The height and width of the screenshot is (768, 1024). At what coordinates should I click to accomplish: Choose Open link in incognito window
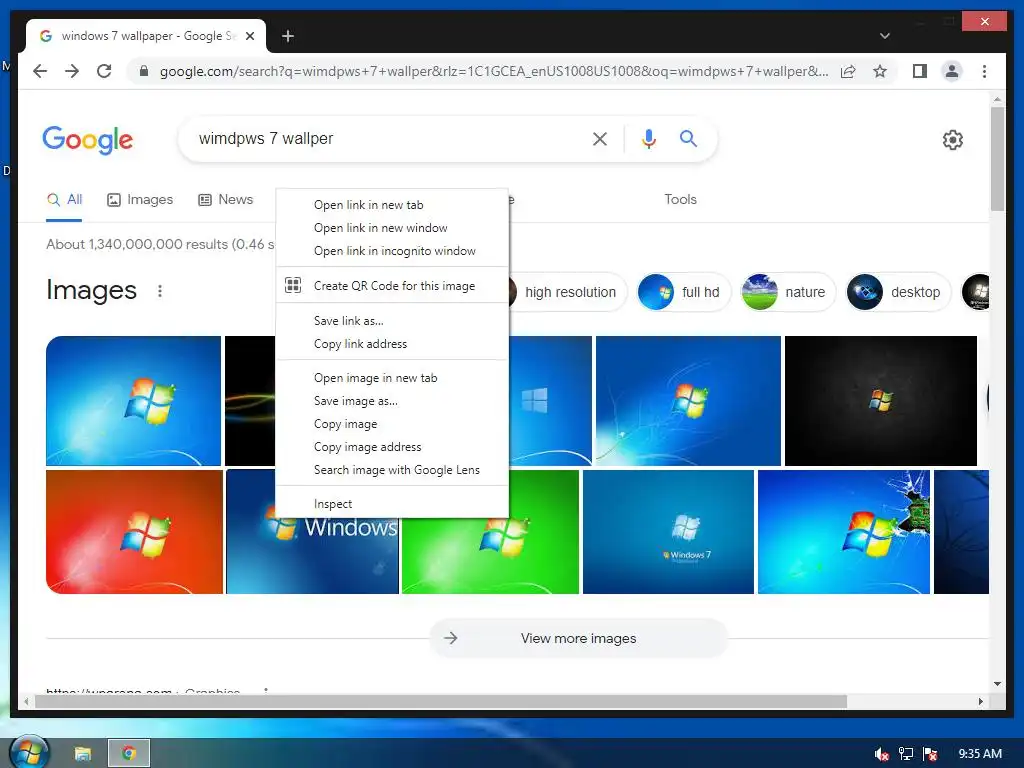[392, 251]
